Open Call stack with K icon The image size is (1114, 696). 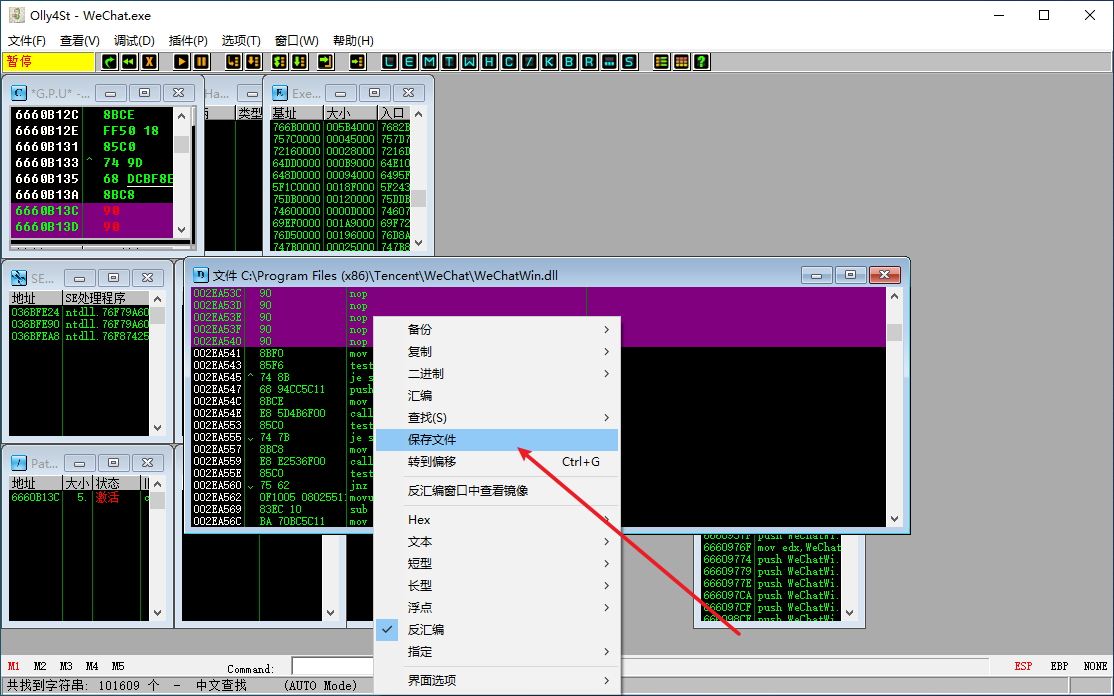549,62
